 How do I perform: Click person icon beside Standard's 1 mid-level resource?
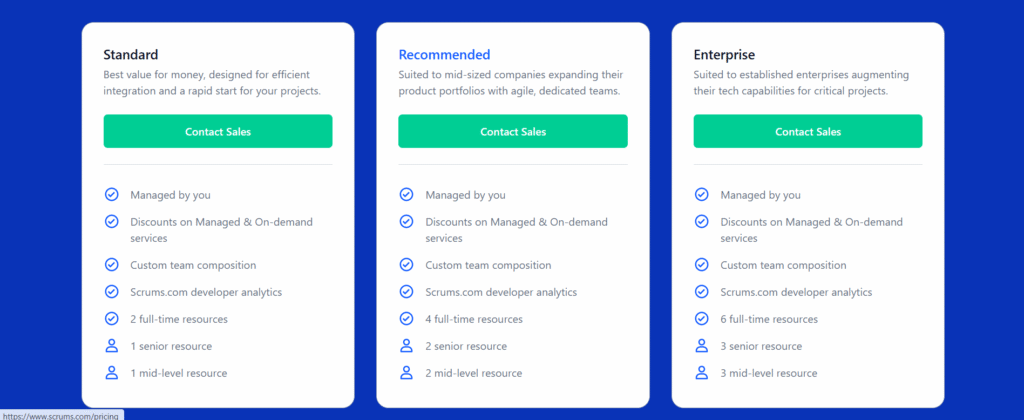[111, 373]
